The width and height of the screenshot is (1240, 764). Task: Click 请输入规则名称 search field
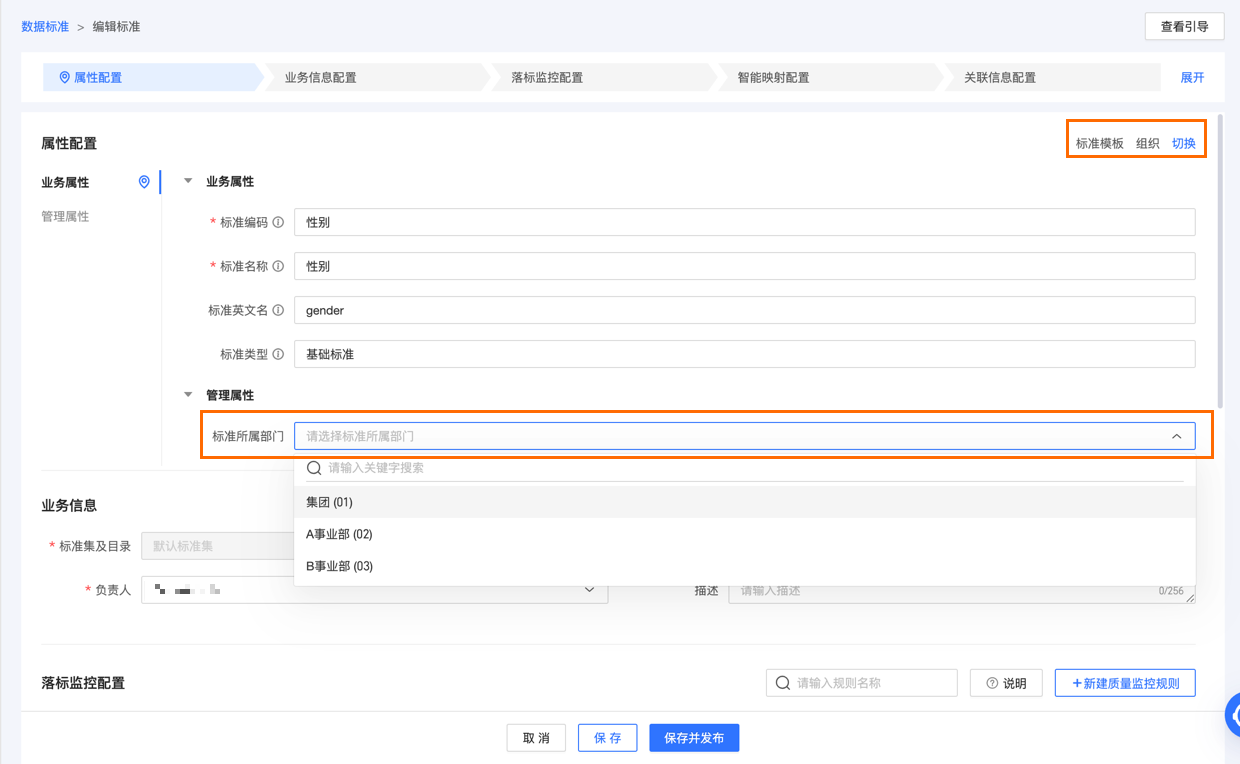coord(861,683)
